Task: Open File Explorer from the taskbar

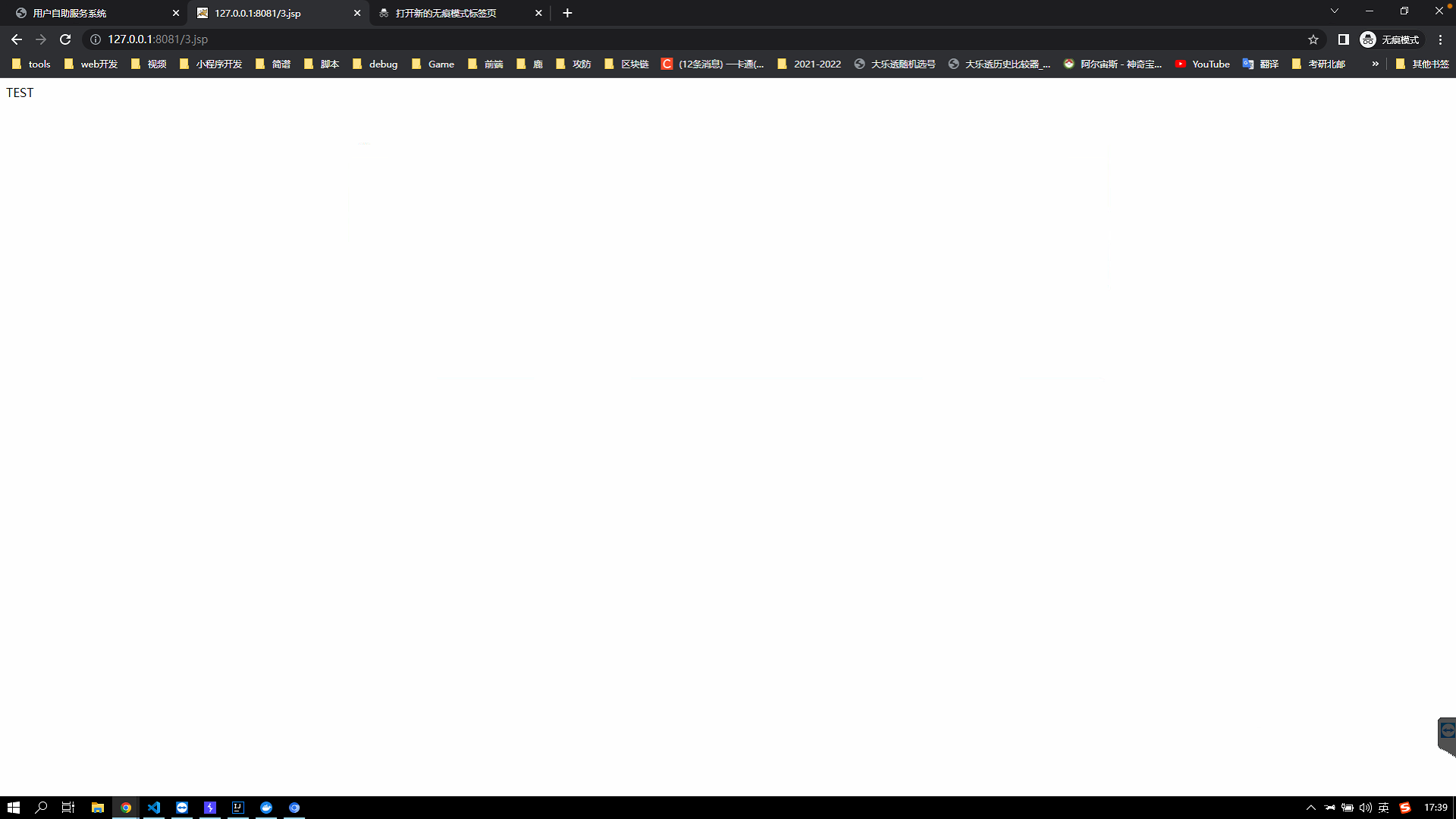Action: [98, 808]
